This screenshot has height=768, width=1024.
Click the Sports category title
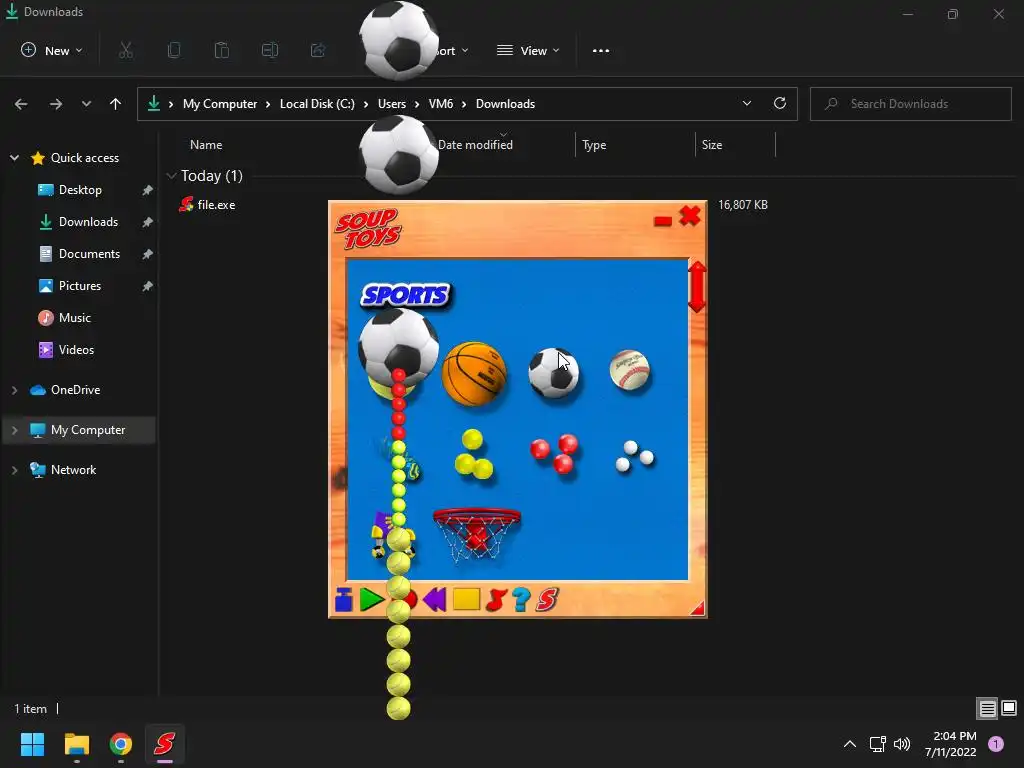tap(406, 295)
